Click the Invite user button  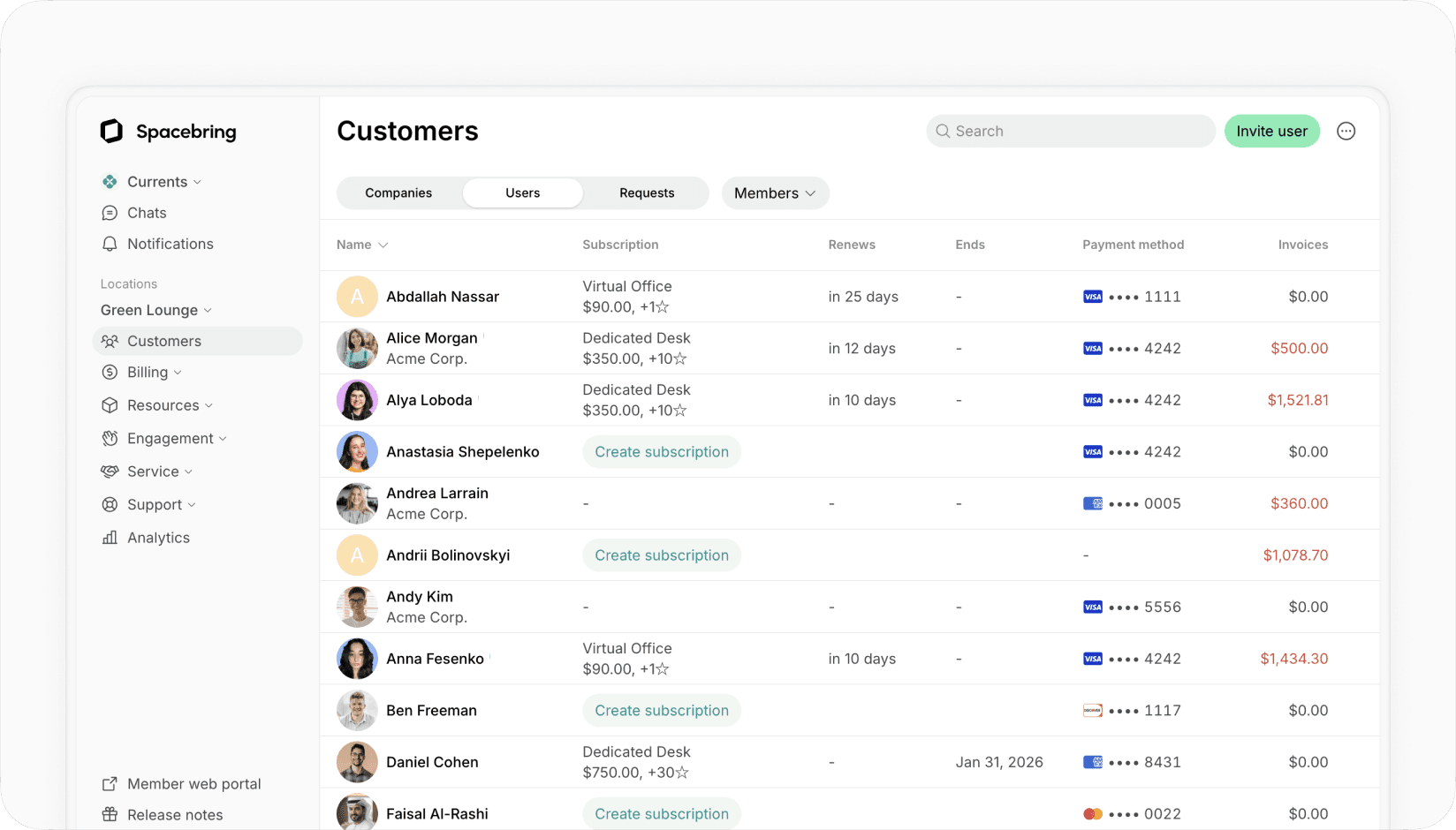tap(1271, 131)
